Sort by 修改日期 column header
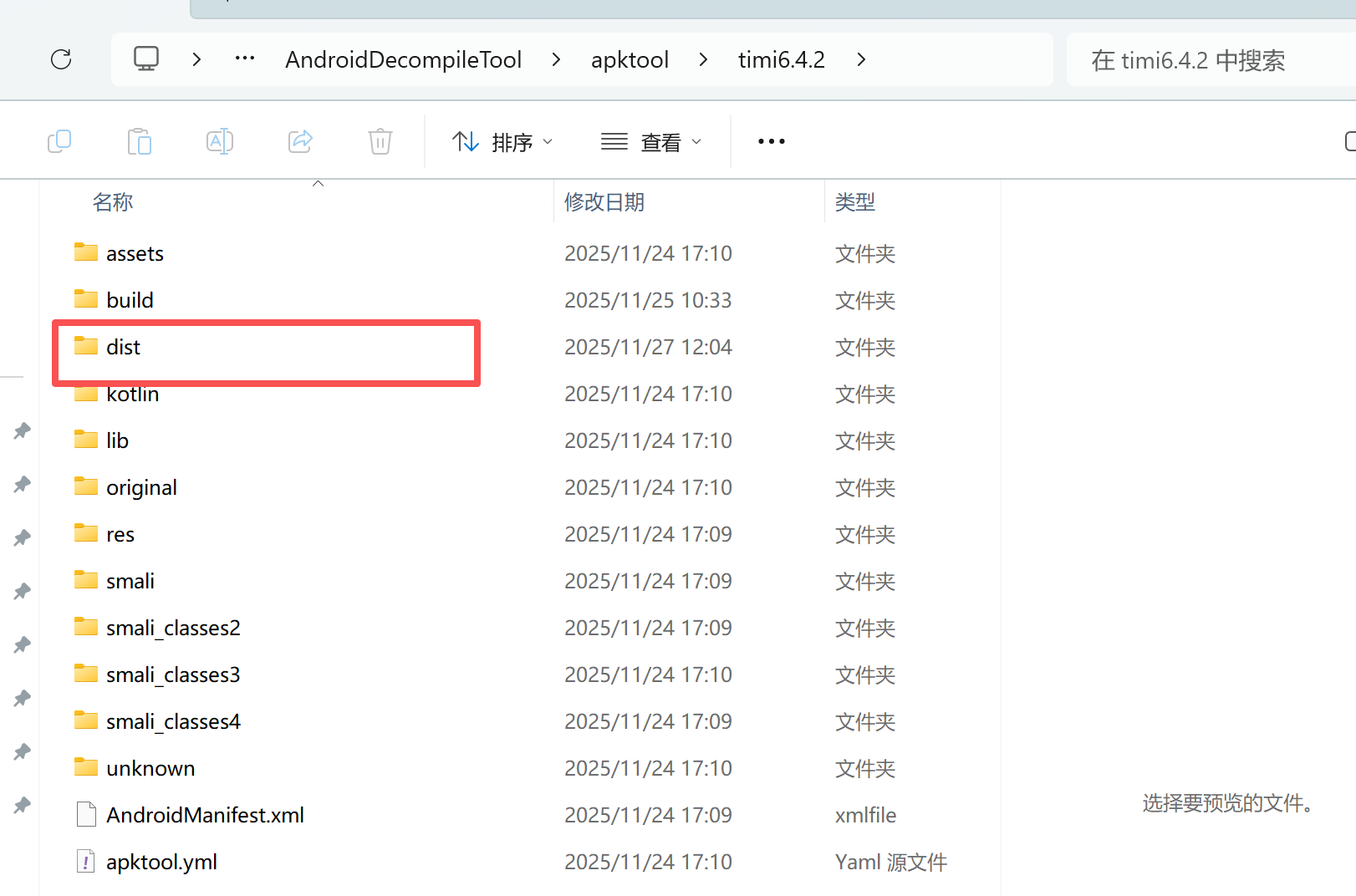Image resolution: width=1356 pixels, height=896 pixels. tap(604, 202)
